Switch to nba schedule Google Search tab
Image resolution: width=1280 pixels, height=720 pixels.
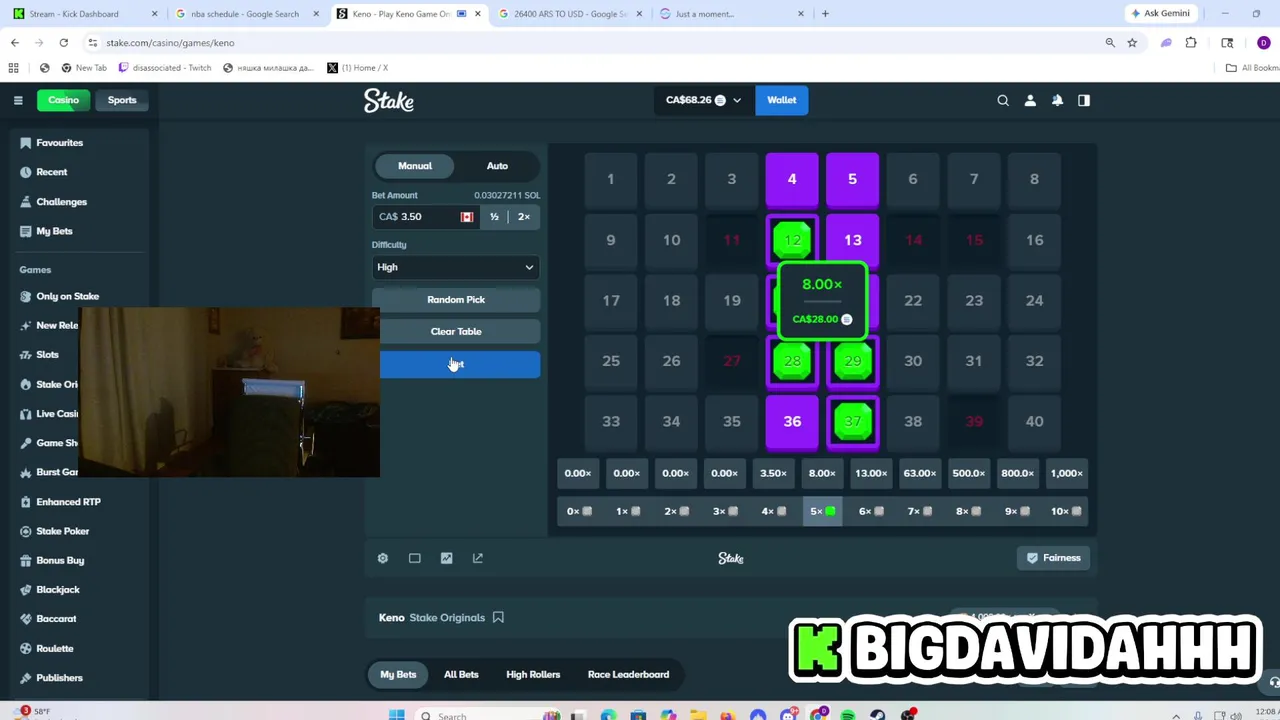(245, 14)
